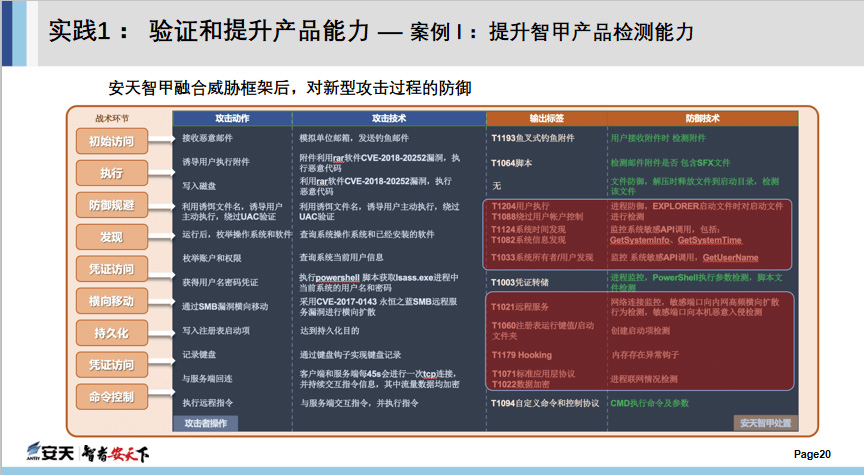Select the 获得用户名密码凭证 cell
The width and height of the screenshot is (864, 475).
[x=220, y=282]
